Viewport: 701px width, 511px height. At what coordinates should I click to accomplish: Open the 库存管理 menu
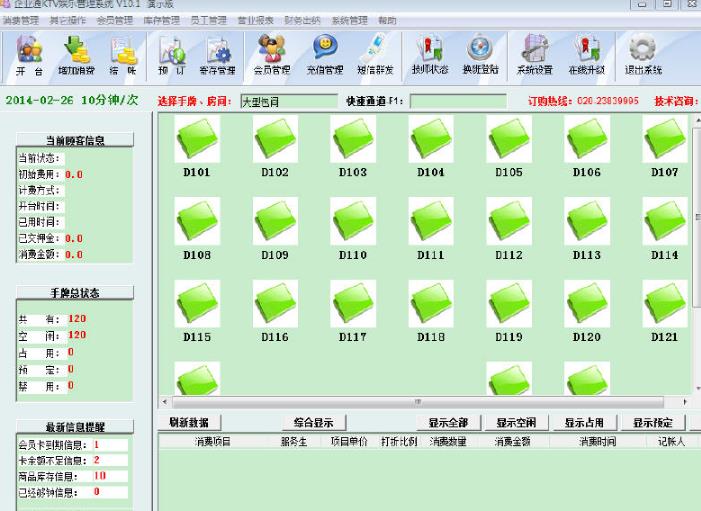[x=161, y=21]
